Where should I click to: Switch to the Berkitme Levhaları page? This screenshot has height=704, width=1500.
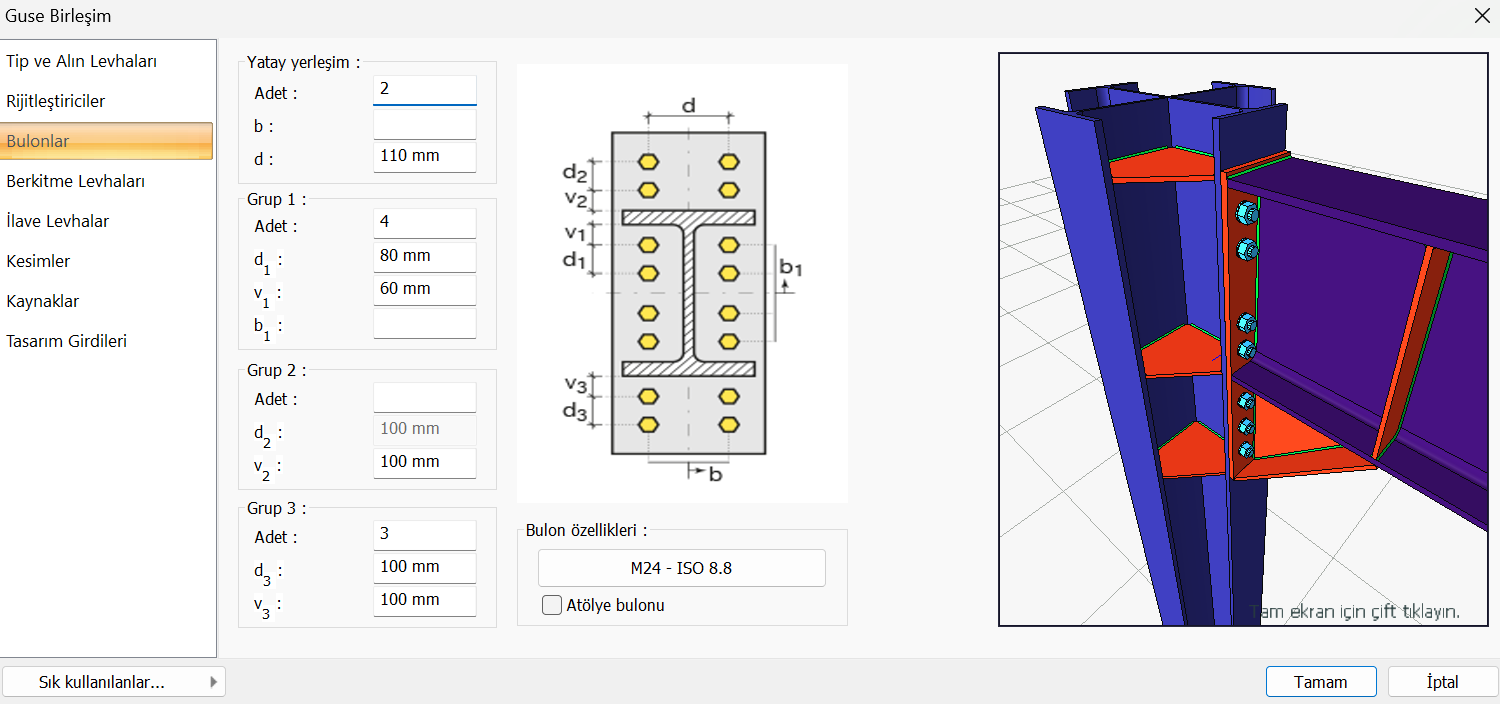tap(76, 181)
